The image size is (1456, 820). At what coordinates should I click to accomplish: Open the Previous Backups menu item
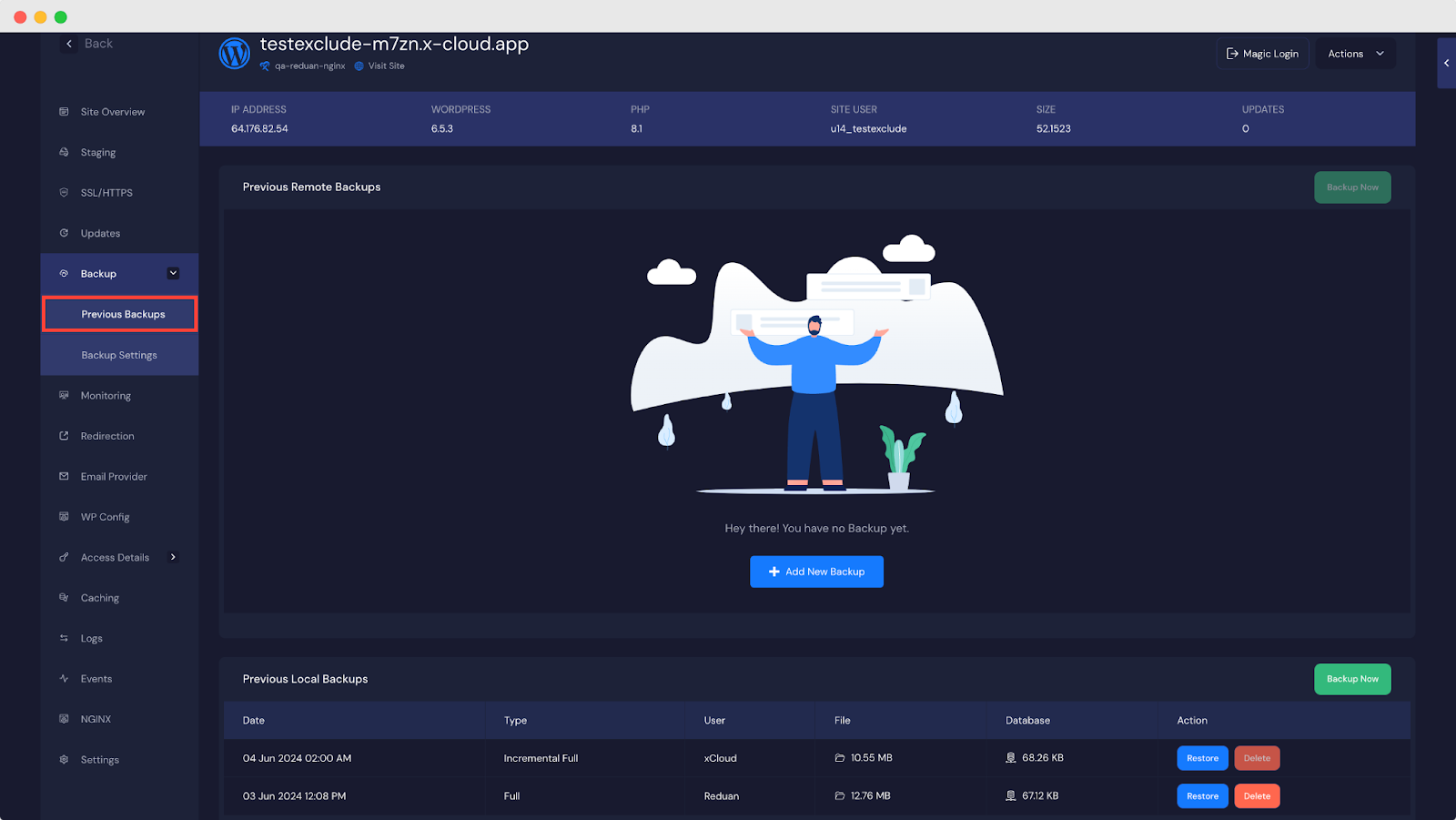[123, 313]
